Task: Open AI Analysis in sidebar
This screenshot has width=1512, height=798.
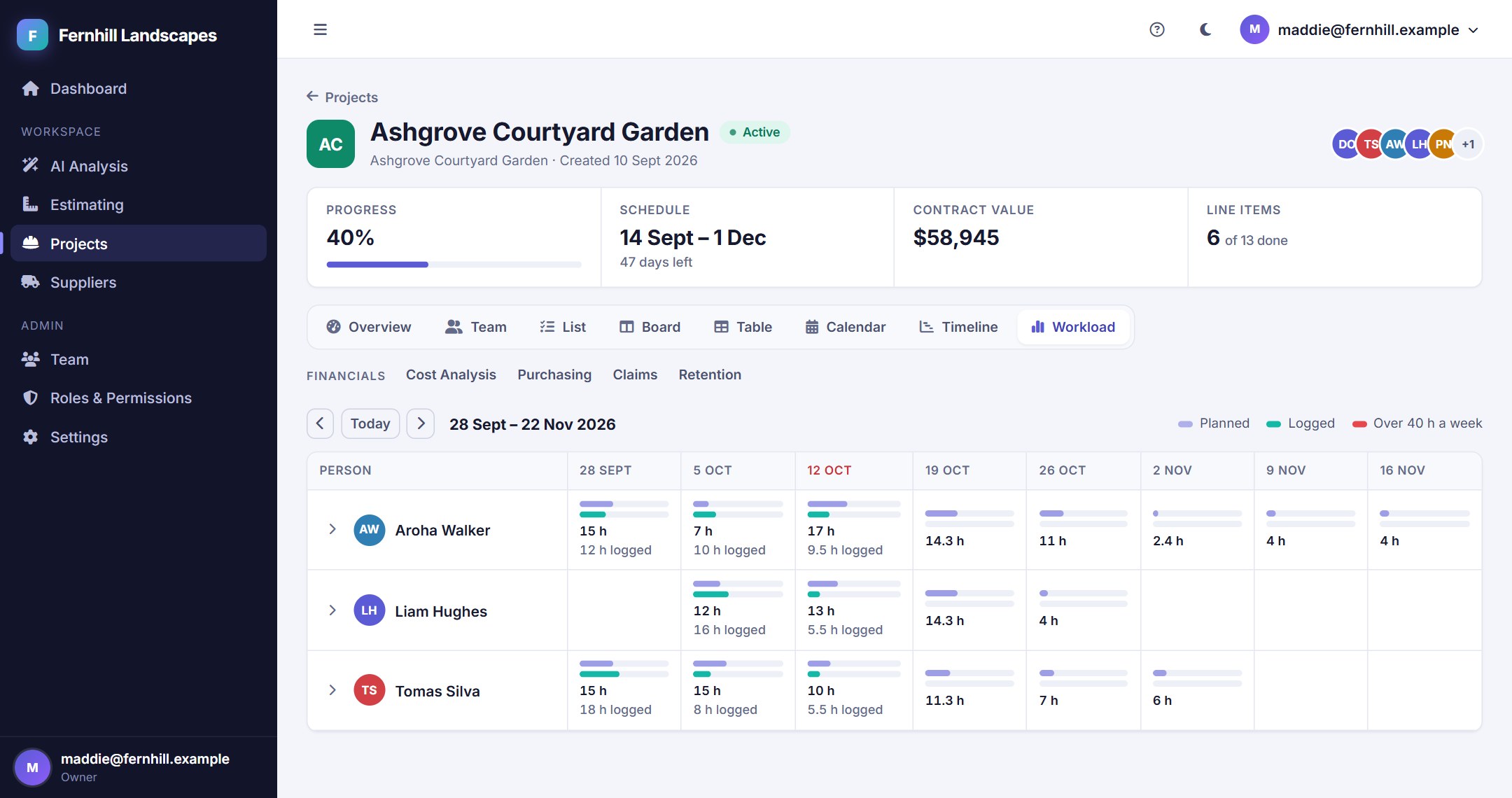Action: click(x=138, y=166)
